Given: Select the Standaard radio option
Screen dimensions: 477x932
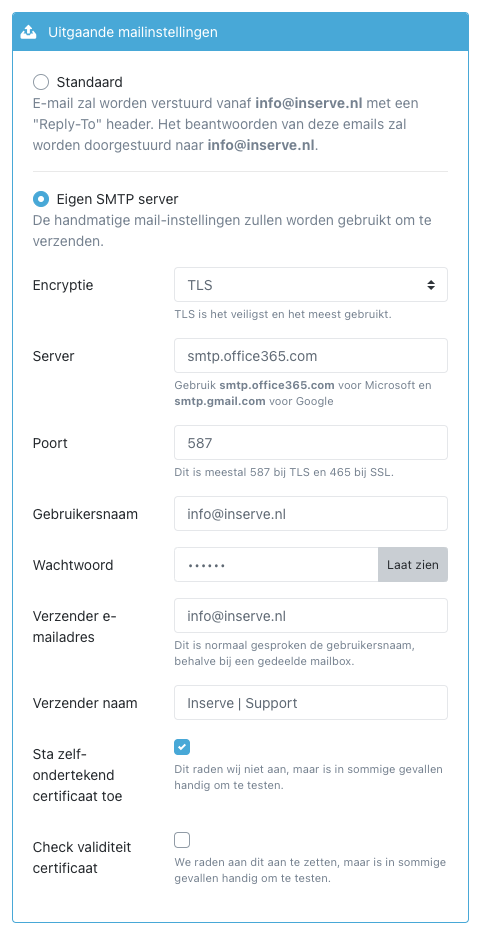Looking at the screenshot, I should coord(41,82).
